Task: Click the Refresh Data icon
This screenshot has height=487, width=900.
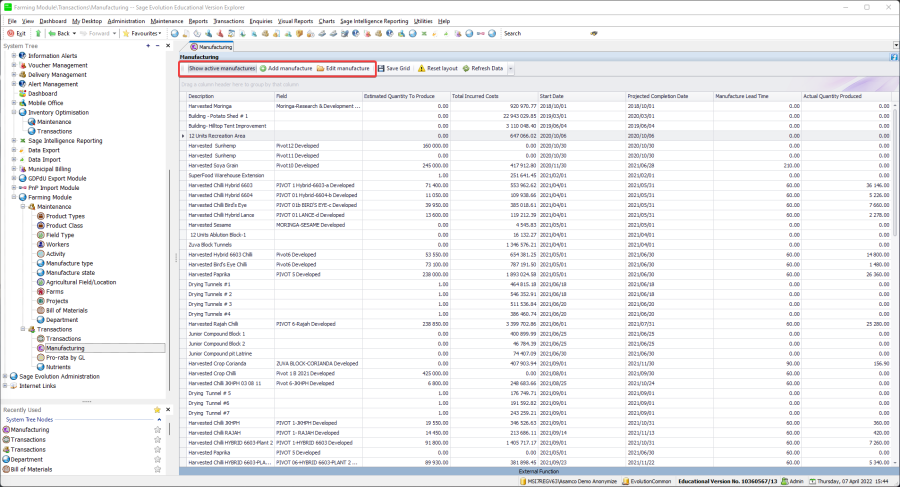Action: (466, 68)
